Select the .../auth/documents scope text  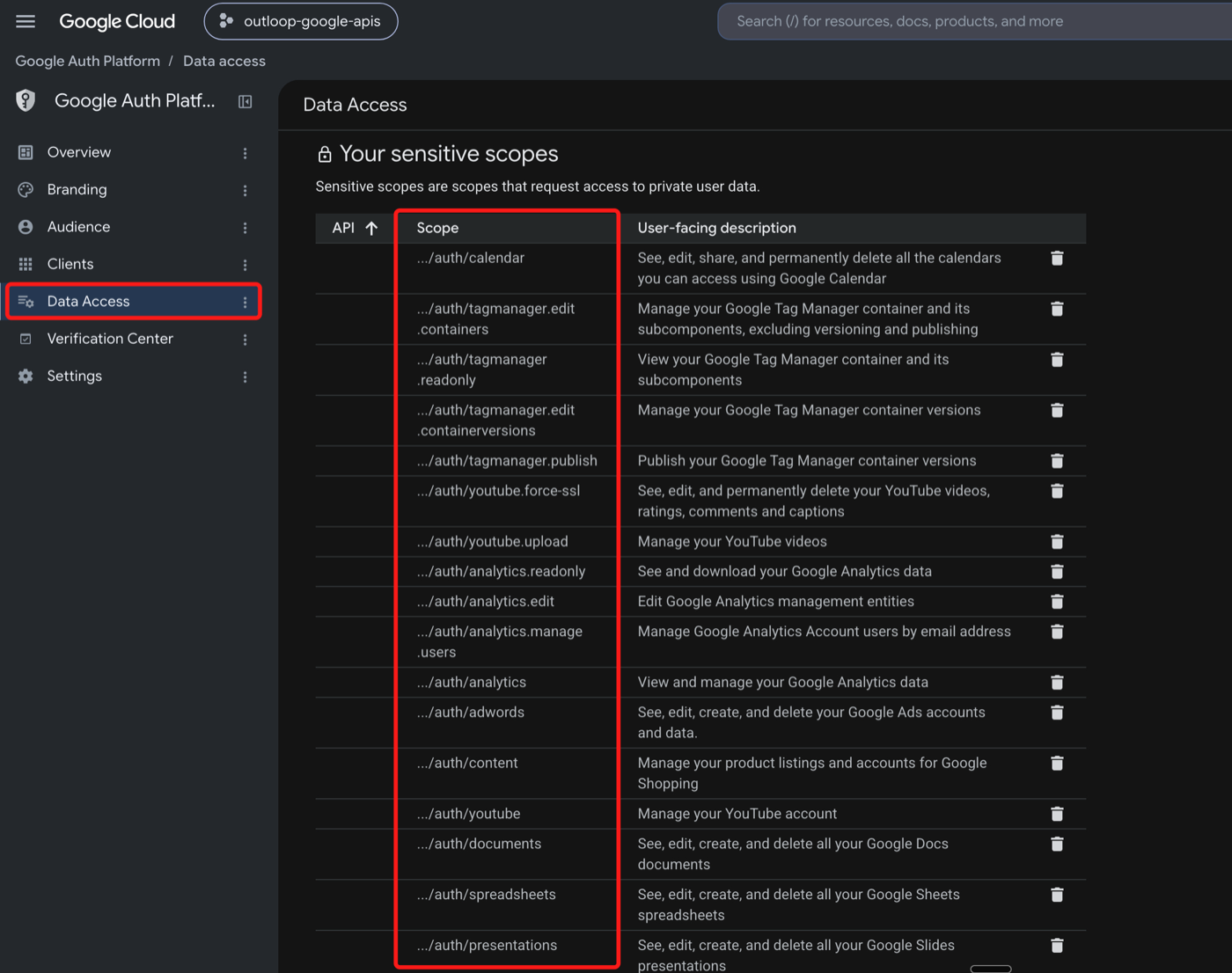tap(480, 845)
